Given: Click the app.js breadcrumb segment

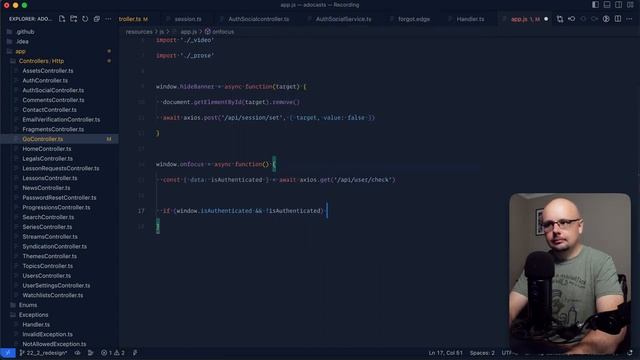Looking at the screenshot, I should point(188,31).
